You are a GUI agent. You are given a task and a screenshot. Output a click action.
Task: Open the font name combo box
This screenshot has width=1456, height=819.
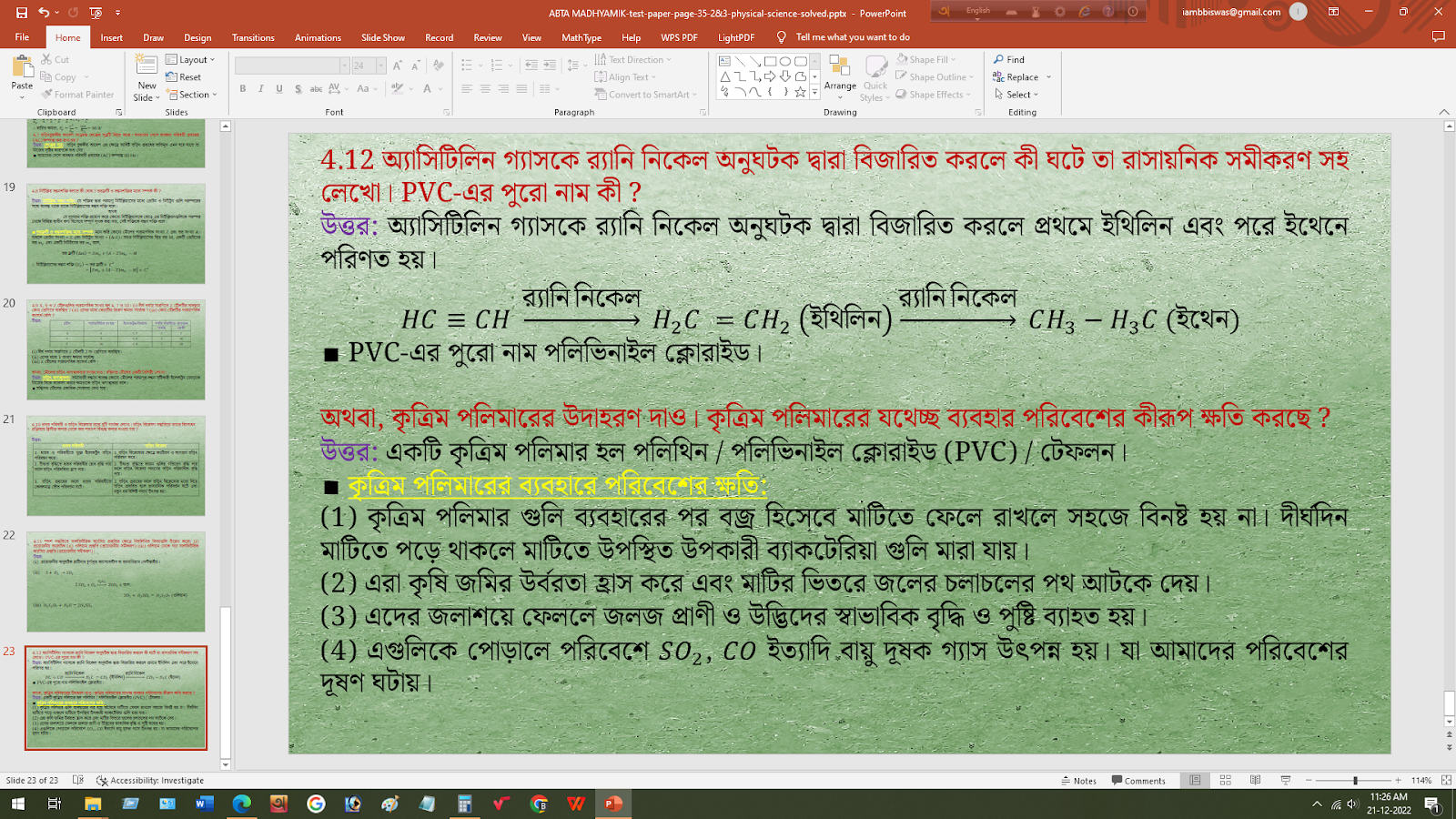pos(292,66)
